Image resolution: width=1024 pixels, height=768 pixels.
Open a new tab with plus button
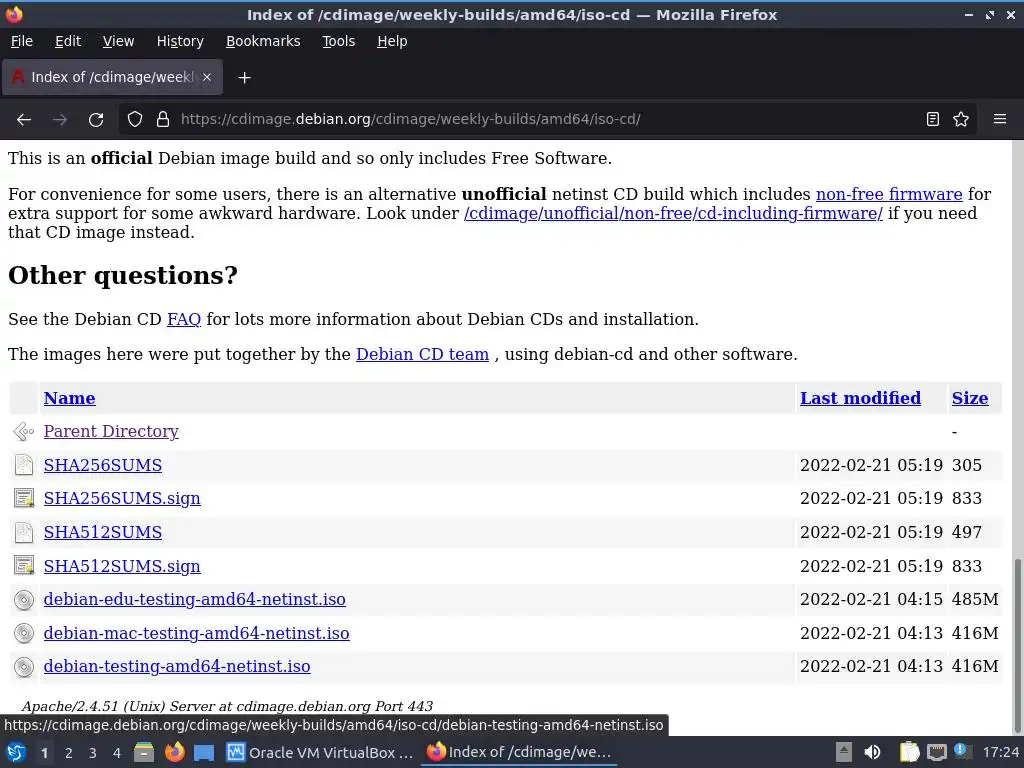coord(244,78)
